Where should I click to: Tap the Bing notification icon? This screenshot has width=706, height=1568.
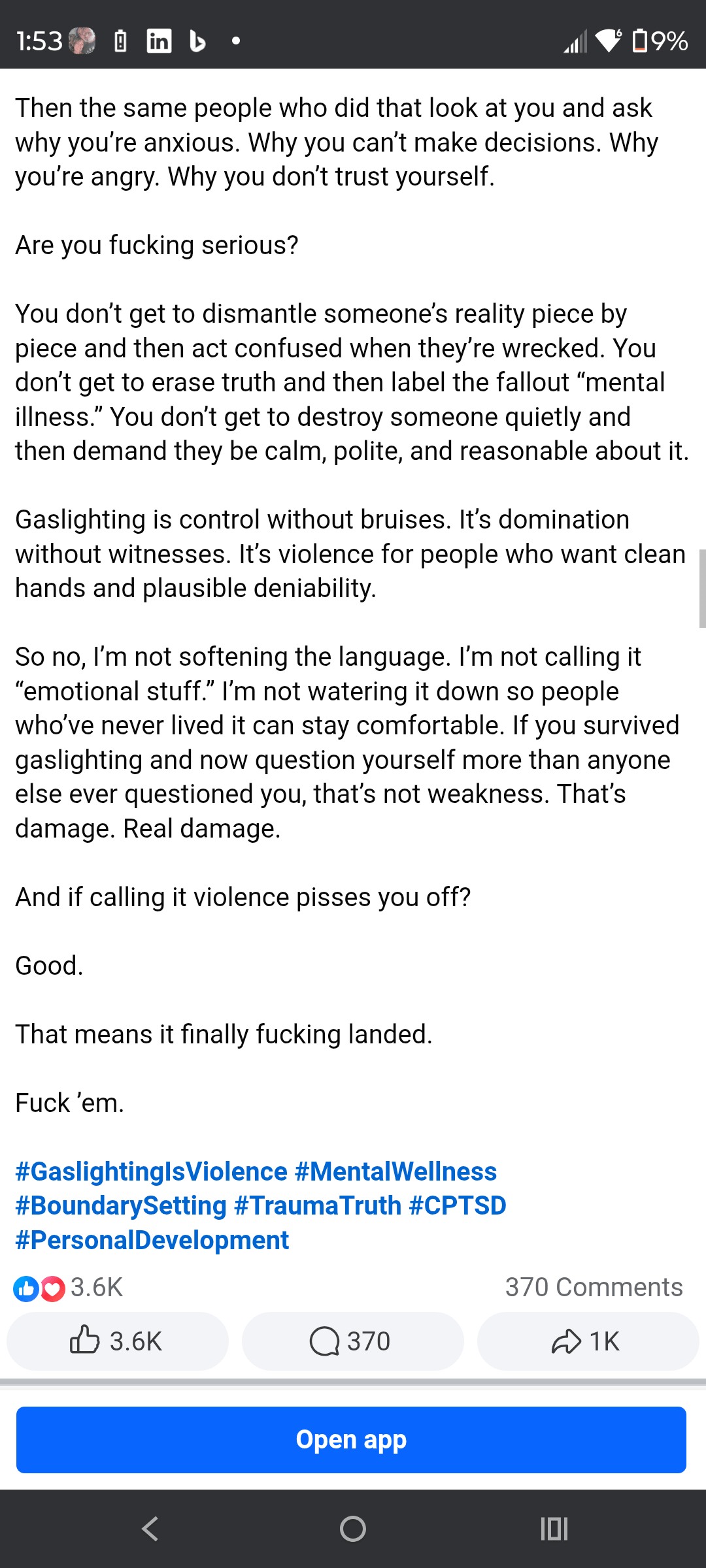(x=197, y=41)
